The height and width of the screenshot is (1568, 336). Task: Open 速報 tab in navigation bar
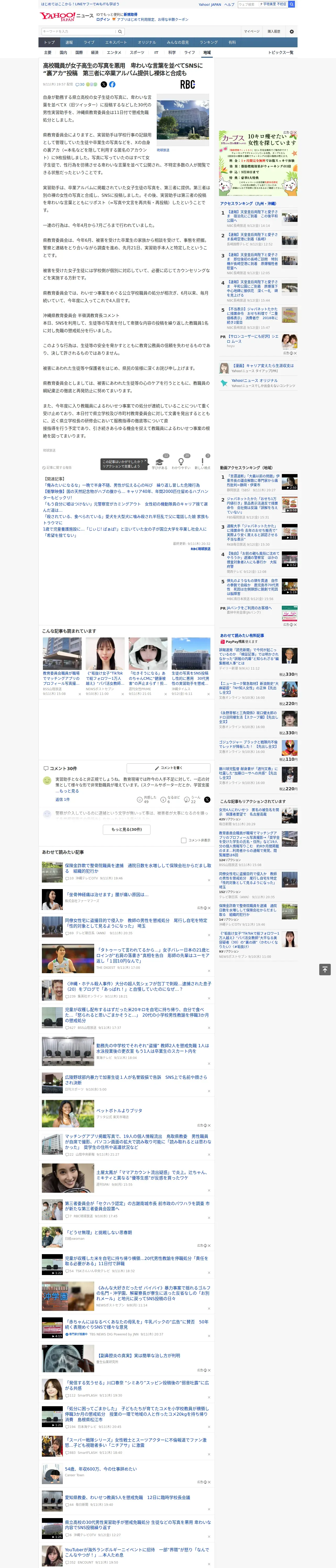coord(69,43)
